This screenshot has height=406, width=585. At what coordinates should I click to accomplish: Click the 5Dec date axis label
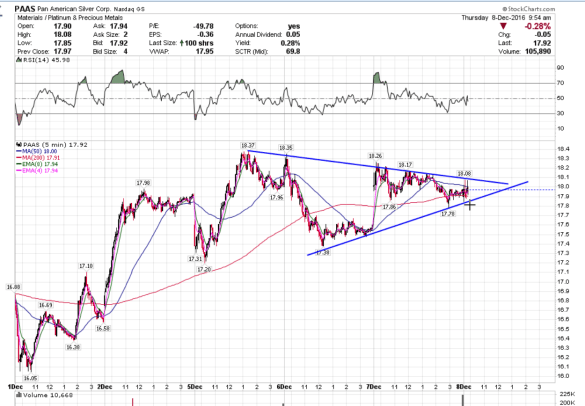[194, 387]
